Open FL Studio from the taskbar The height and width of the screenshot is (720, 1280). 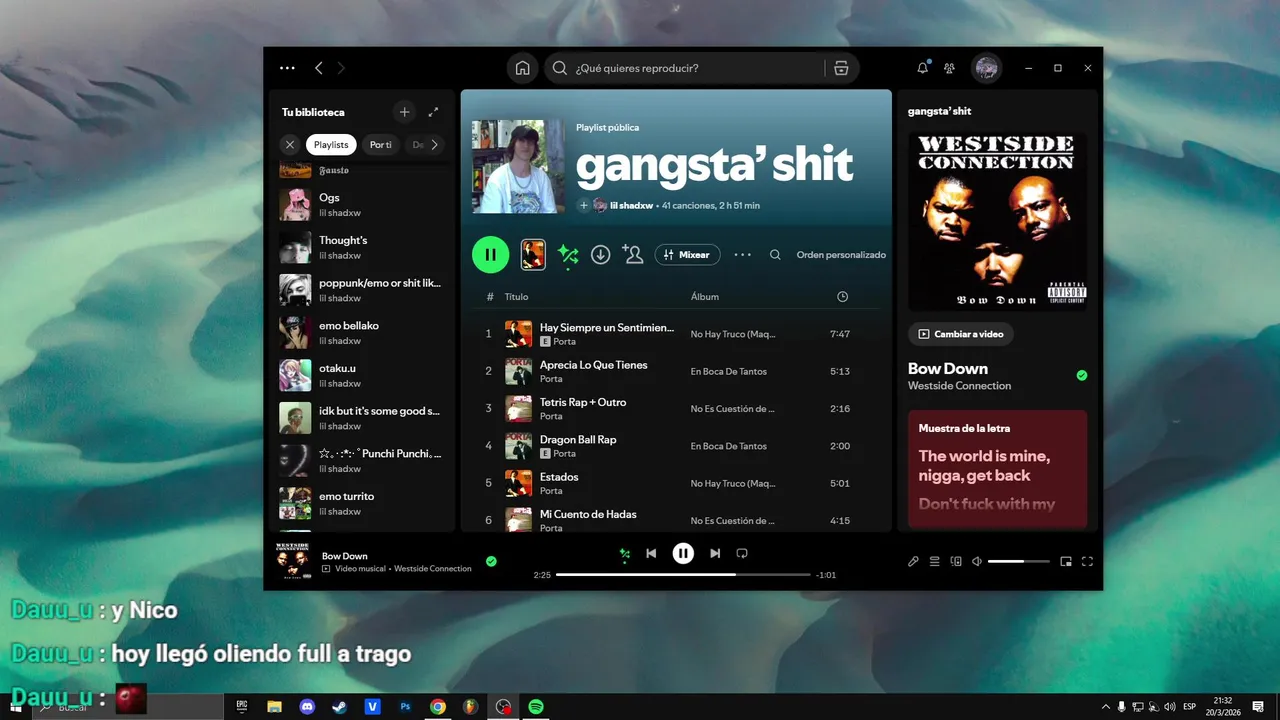470,707
